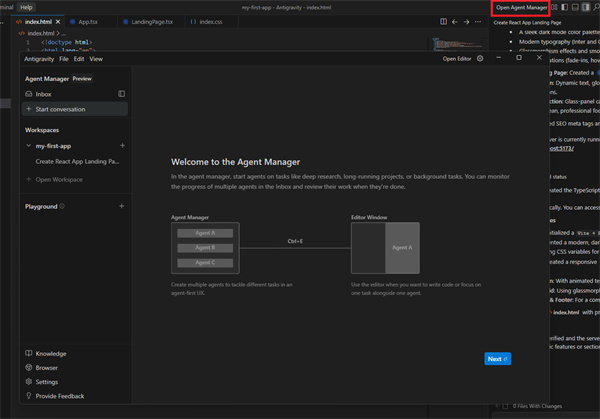
Task: Toggle the editor's right side panel layout
Action: pyautogui.click(x=586, y=7)
